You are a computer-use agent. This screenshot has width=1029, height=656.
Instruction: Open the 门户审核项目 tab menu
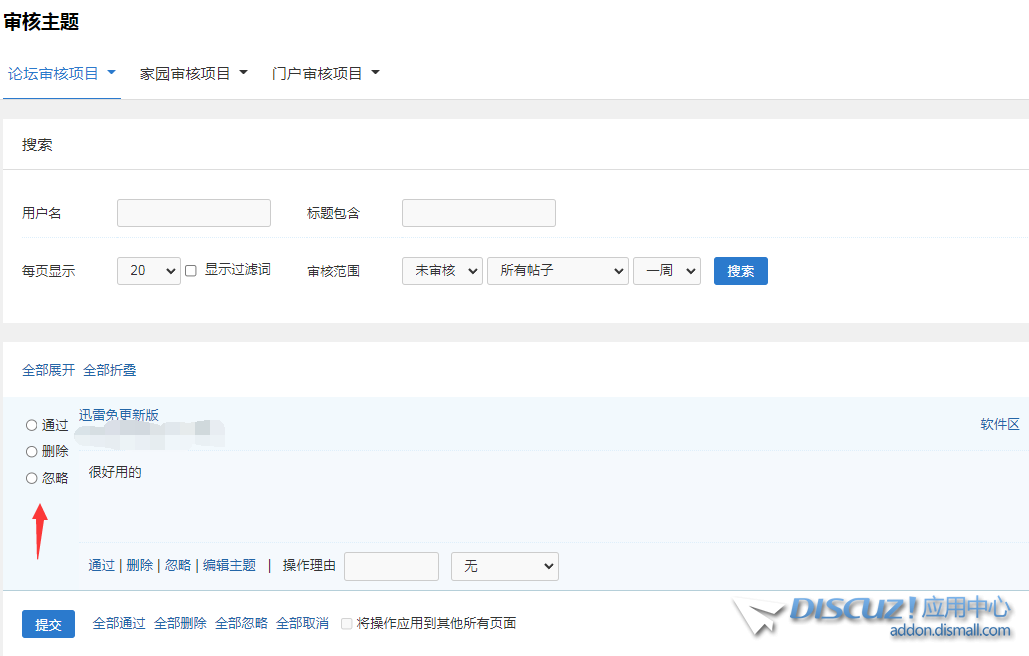point(325,74)
